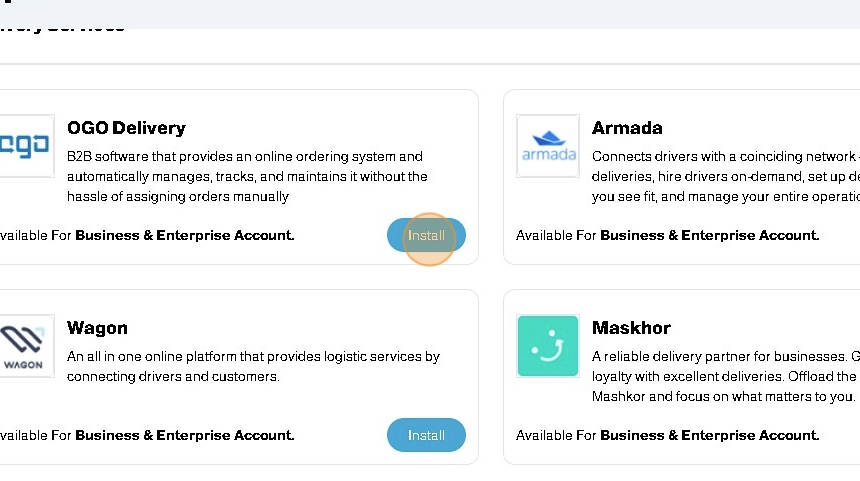
Task: Click availability note under Armada
Action: click(x=667, y=235)
